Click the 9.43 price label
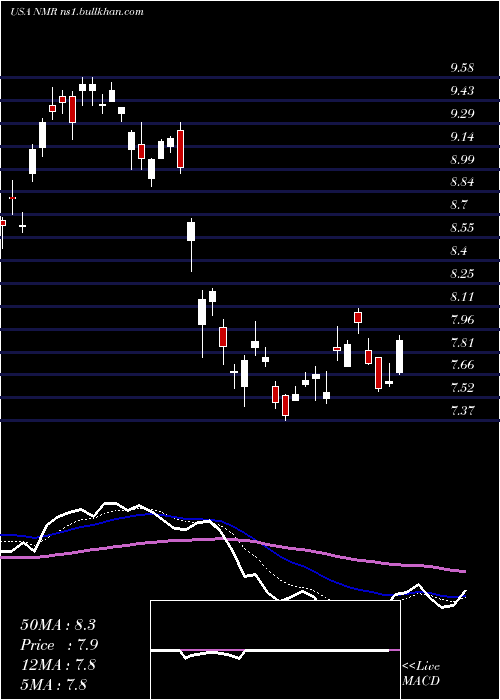The height and width of the screenshot is (700, 500). [462, 91]
